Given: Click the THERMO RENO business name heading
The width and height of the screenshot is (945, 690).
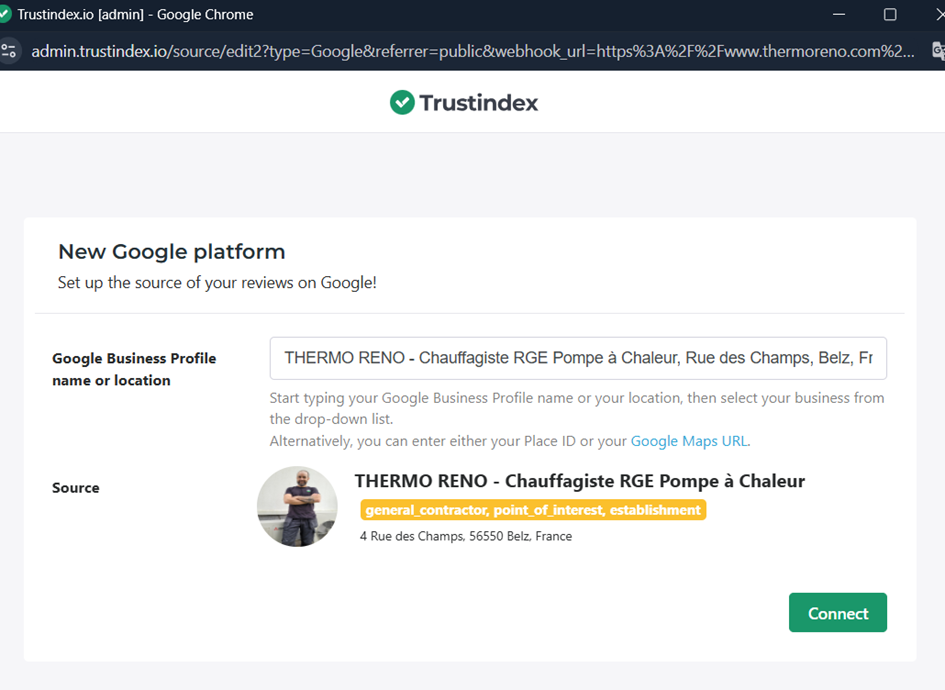Looking at the screenshot, I should pyautogui.click(x=579, y=481).
